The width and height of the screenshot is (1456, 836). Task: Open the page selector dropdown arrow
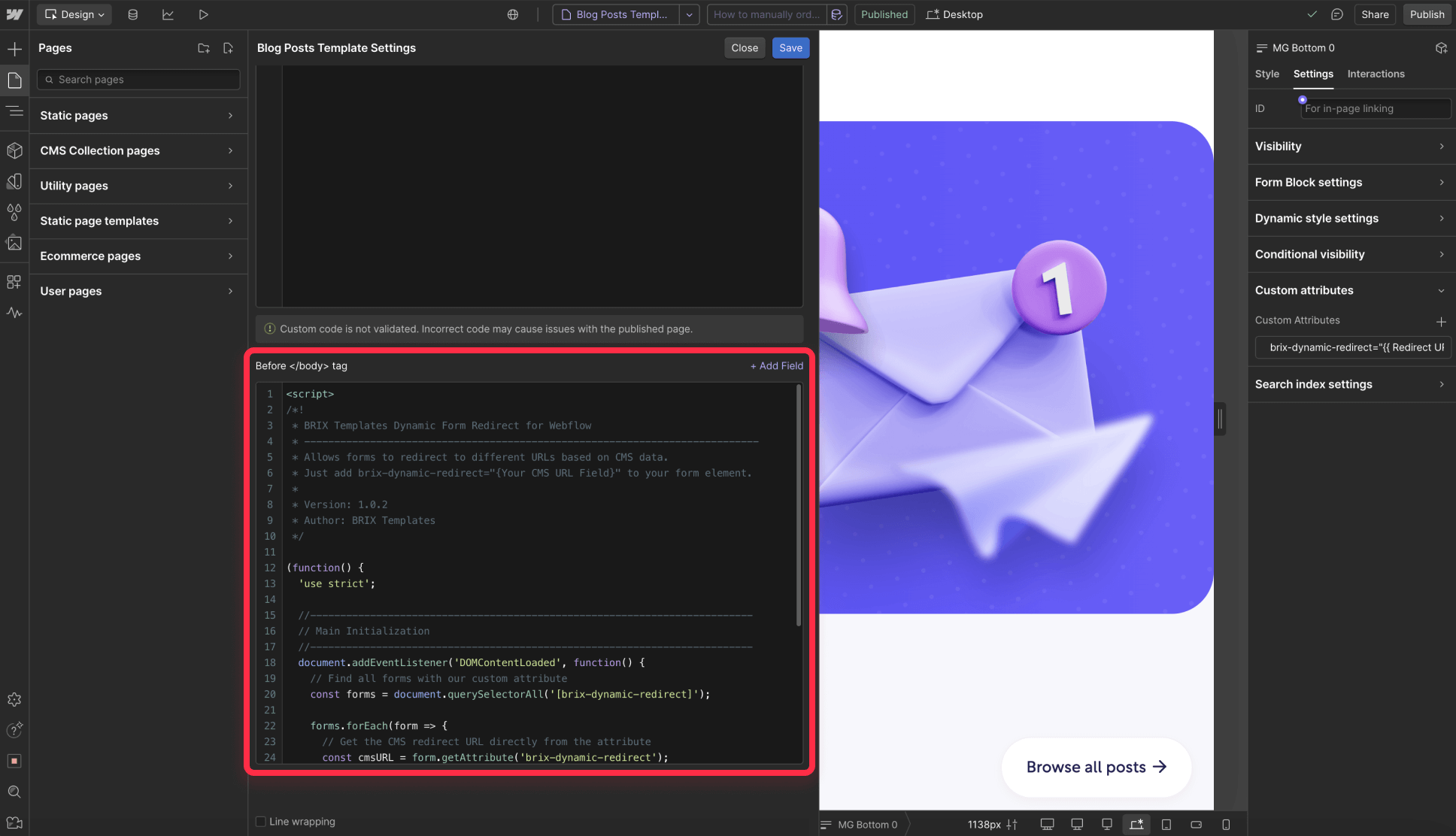[x=689, y=14]
